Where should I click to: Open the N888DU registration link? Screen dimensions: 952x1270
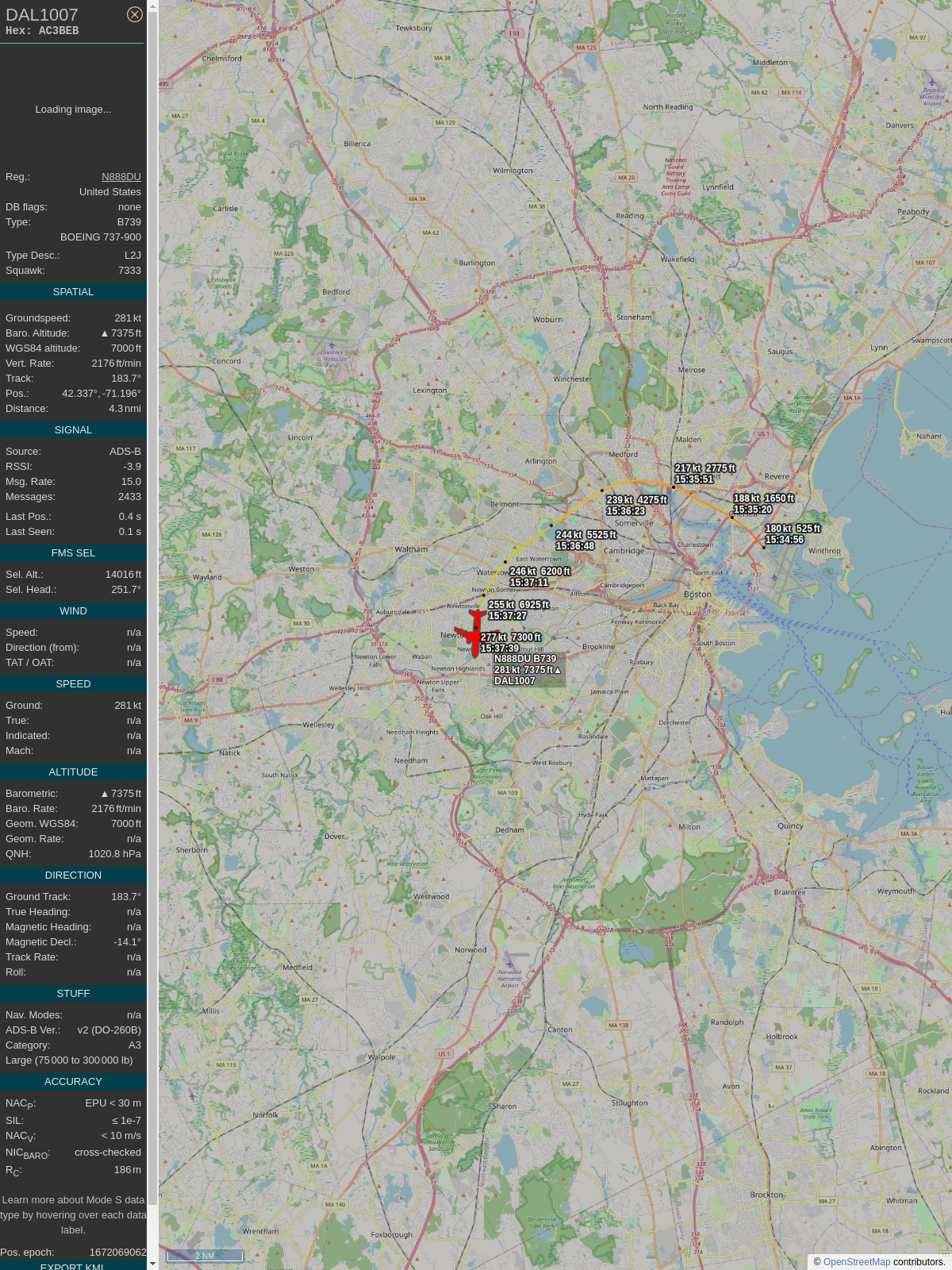[x=121, y=177]
